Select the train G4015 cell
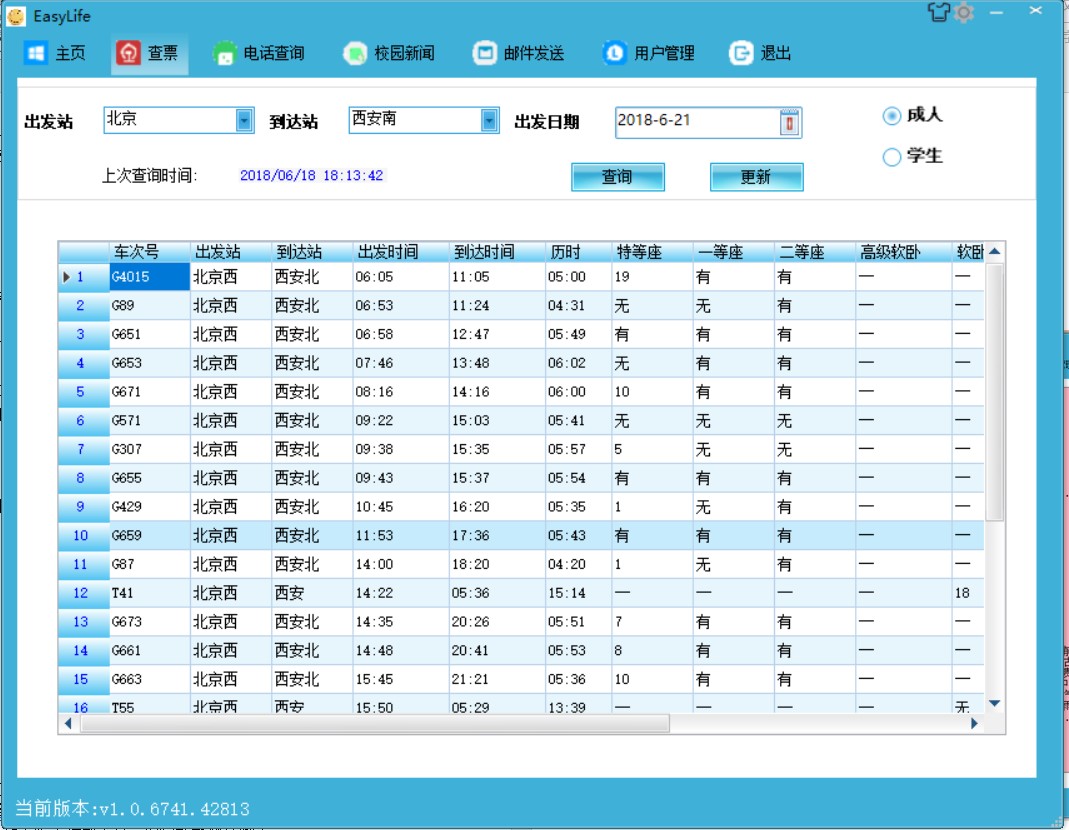1069x830 pixels. [x=149, y=277]
